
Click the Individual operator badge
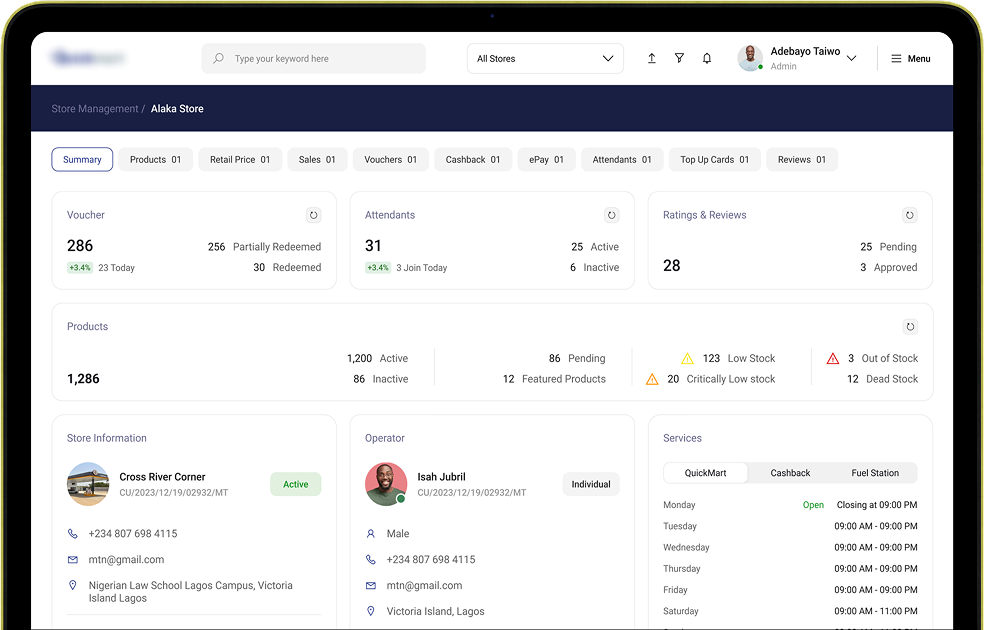click(591, 484)
